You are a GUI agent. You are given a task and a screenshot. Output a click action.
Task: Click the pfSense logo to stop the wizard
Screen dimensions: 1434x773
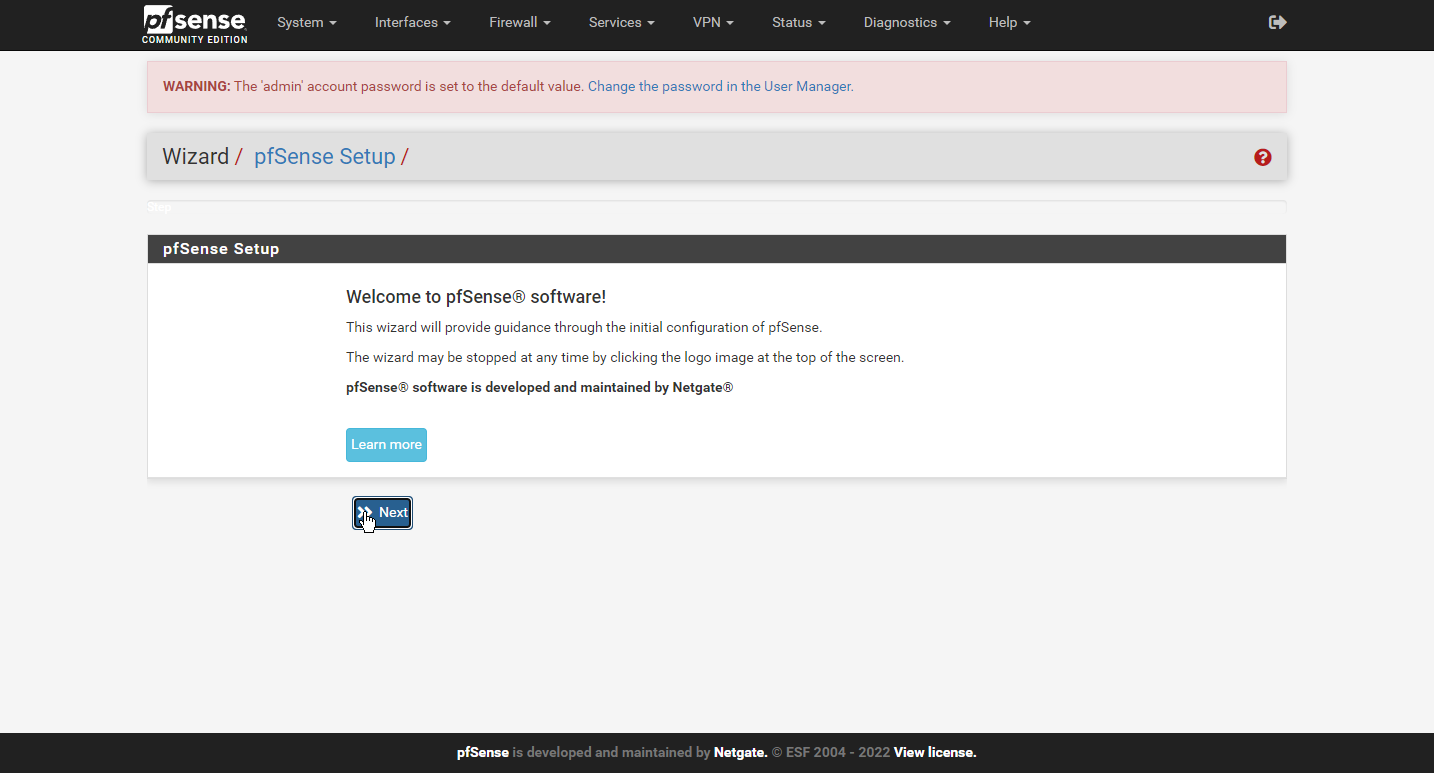pyautogui.click(x=194, y=25)
